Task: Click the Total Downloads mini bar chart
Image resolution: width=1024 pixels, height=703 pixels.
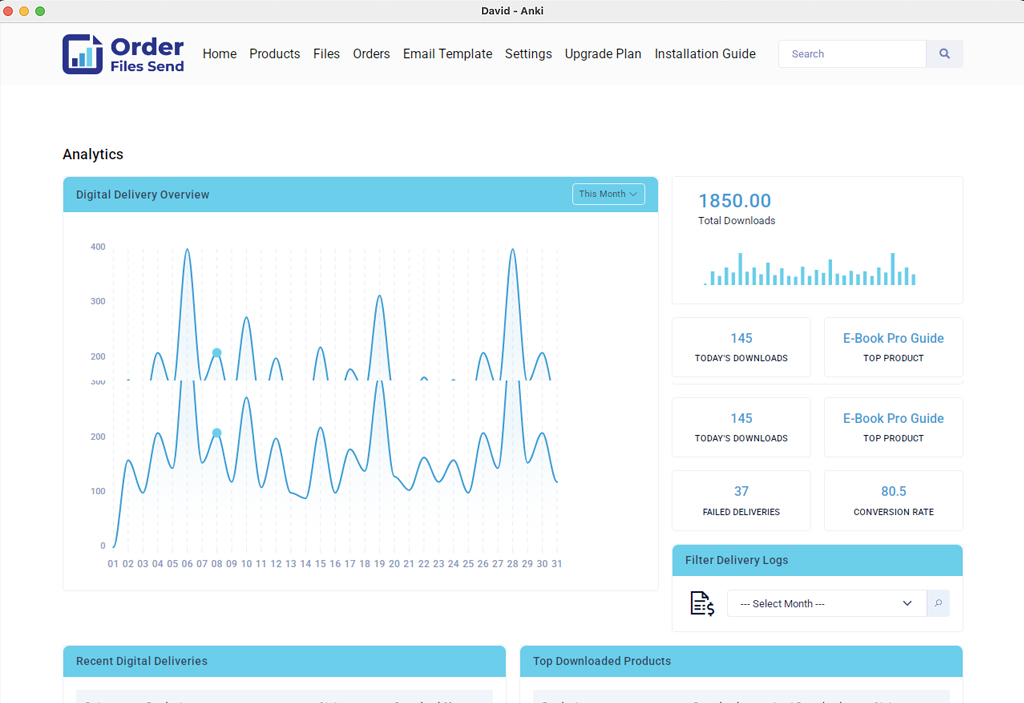Action: [x=810, y=270]
